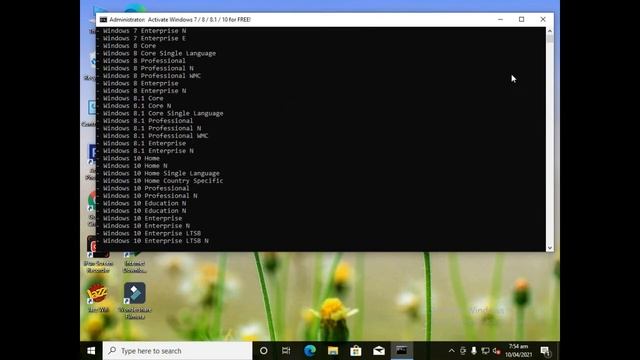
Task: Click the 'Windows 8 Core Single Language' line
Action: point(160,53)
